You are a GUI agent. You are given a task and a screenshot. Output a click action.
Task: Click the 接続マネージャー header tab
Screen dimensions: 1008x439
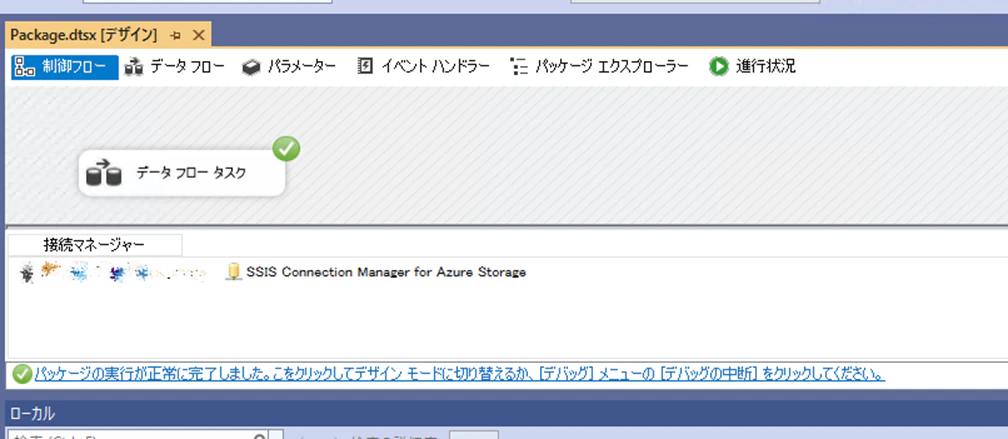click(94, 245)
